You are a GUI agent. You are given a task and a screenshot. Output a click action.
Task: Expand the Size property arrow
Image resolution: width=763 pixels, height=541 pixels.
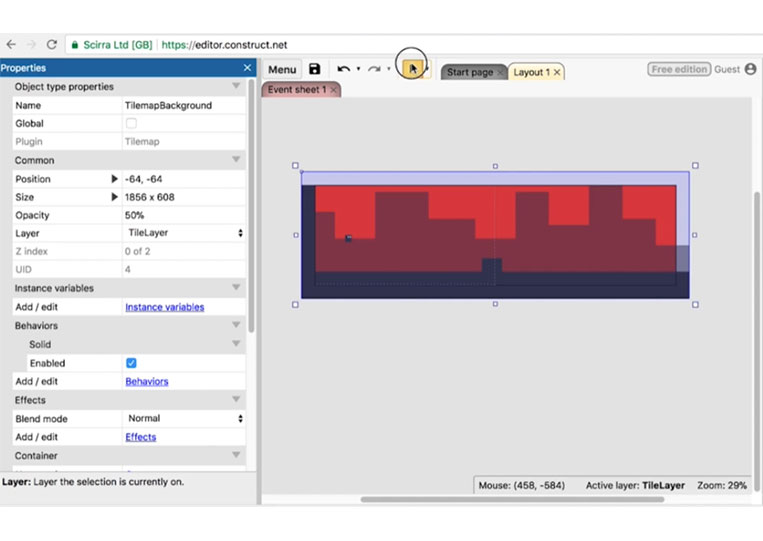[x=114, y=197]
